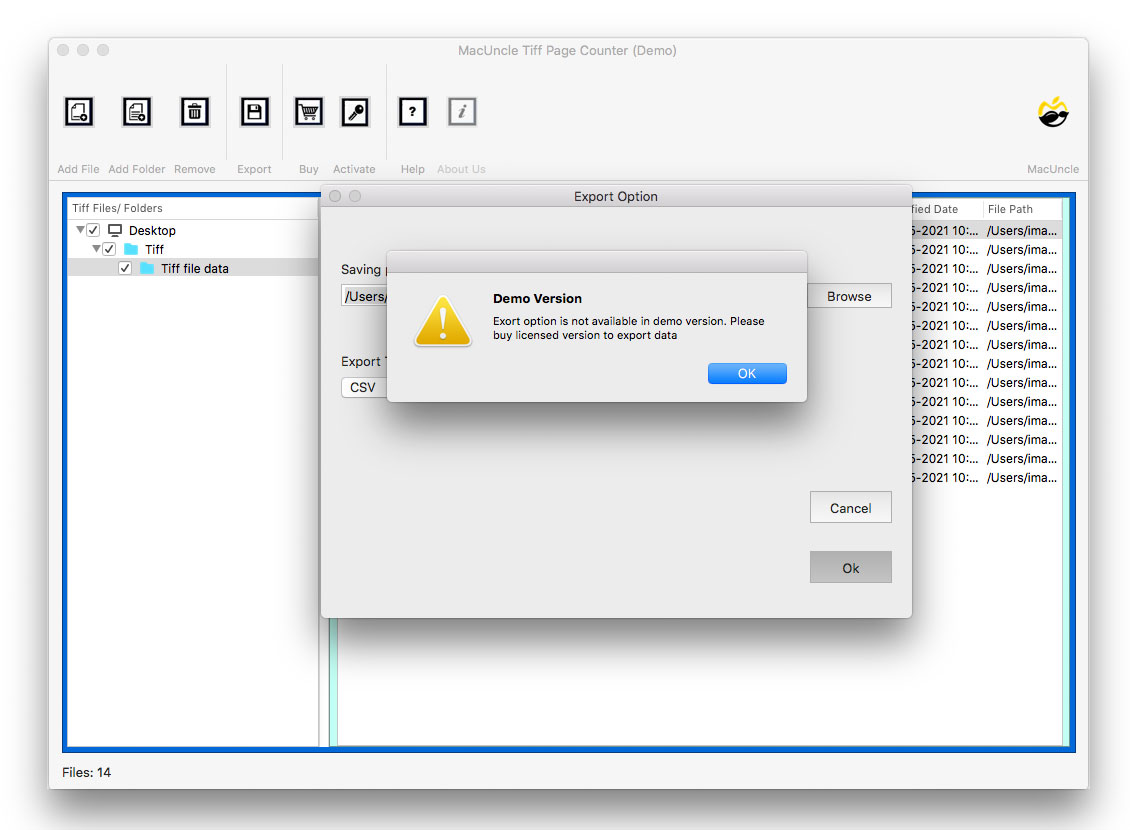Click the About Us info icon

[x=462, y=112]
